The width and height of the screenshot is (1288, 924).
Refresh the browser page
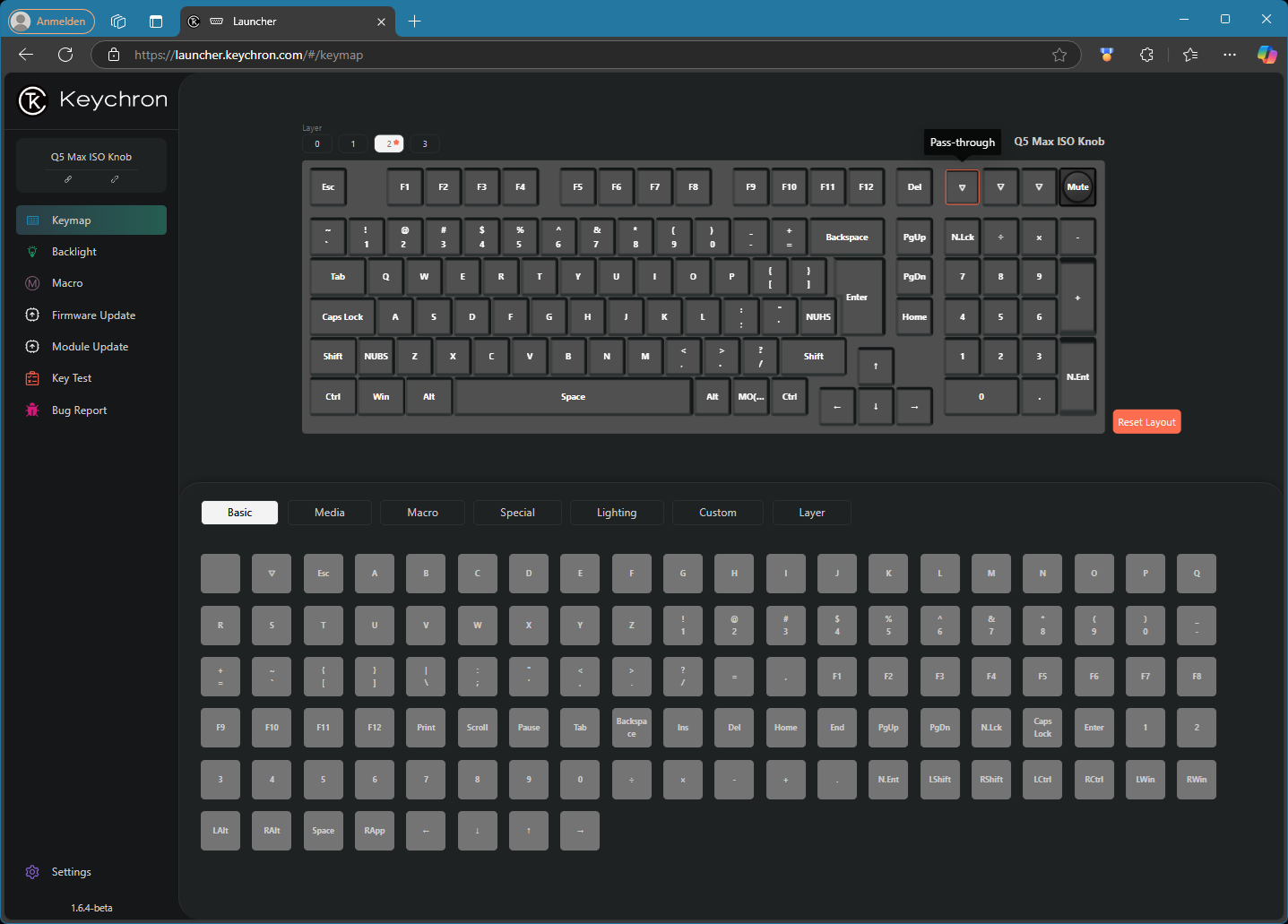click(x=65, y=55)
